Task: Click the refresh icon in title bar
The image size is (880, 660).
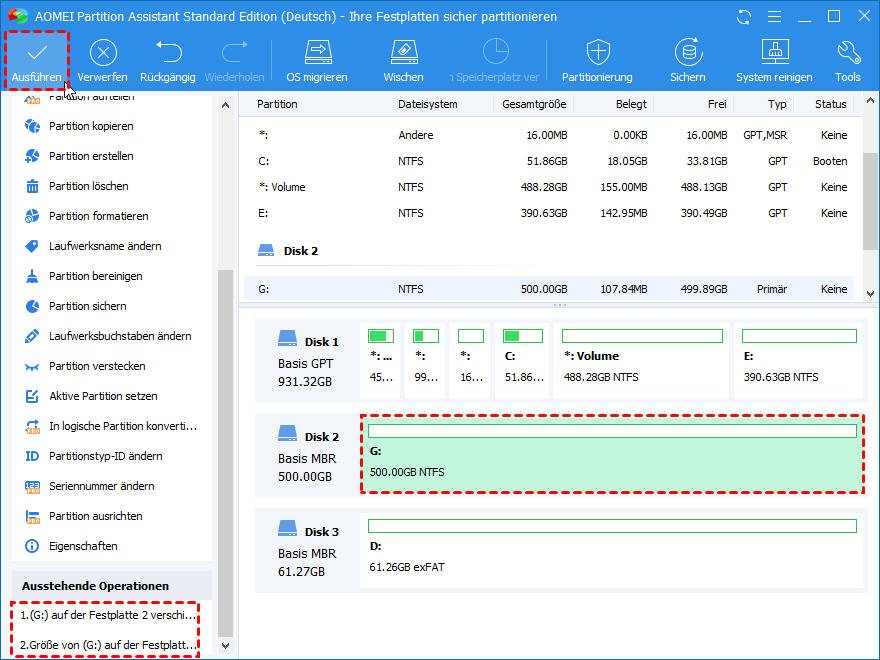Action: [x=744, y=17]
